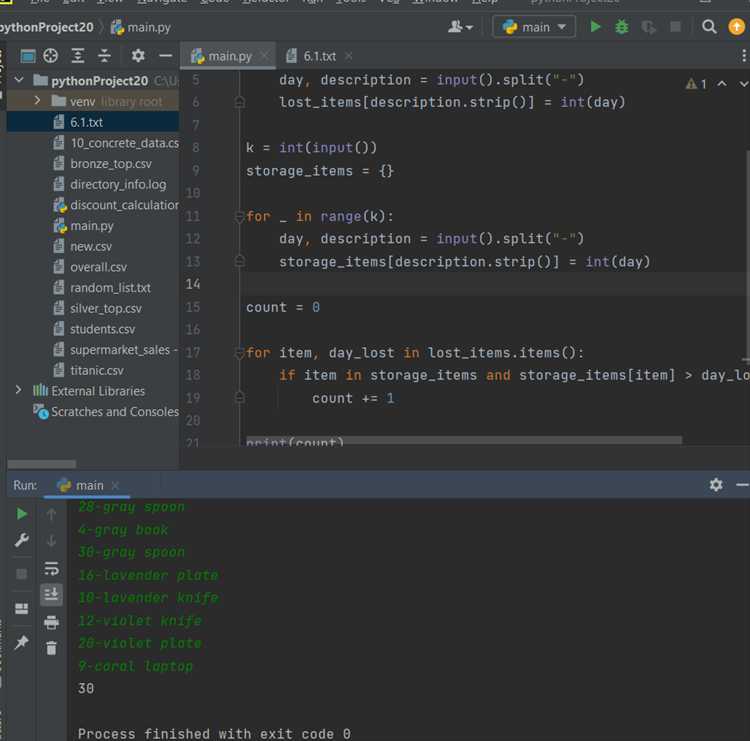Expand External Libraries node
The width and height of the screenshot is (750, 741).
coord(18,390)
